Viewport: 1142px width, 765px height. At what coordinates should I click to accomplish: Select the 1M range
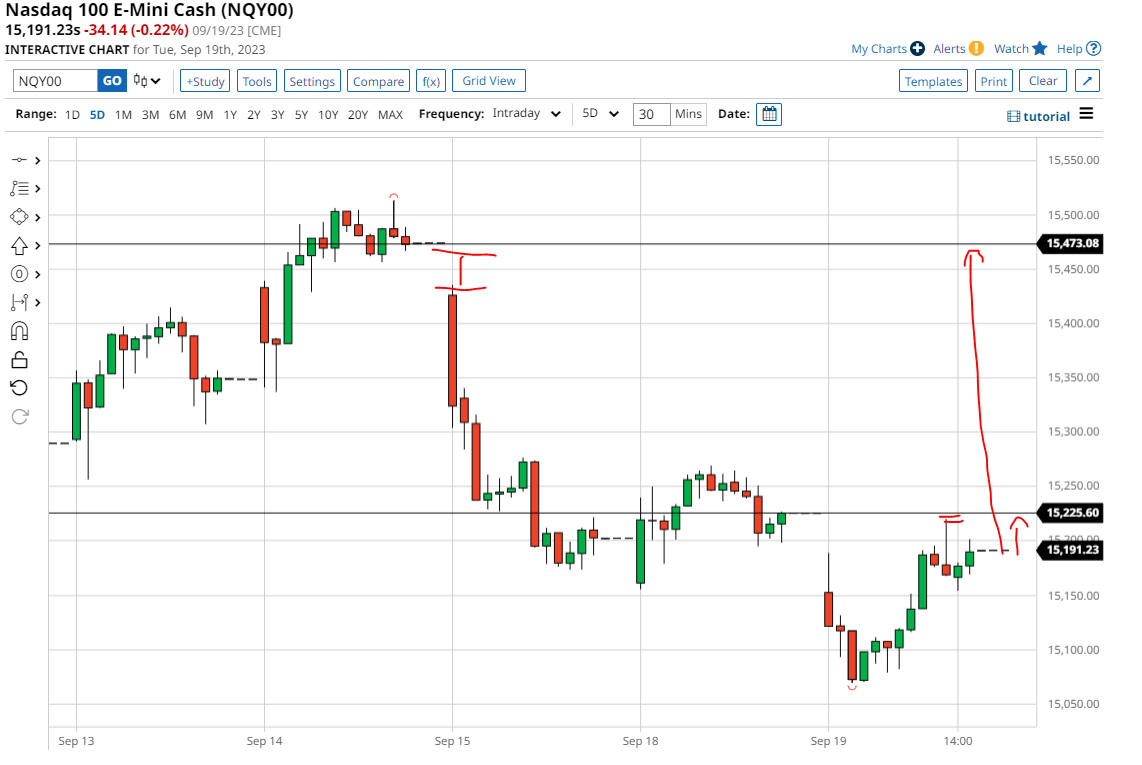tap(123, 114)
